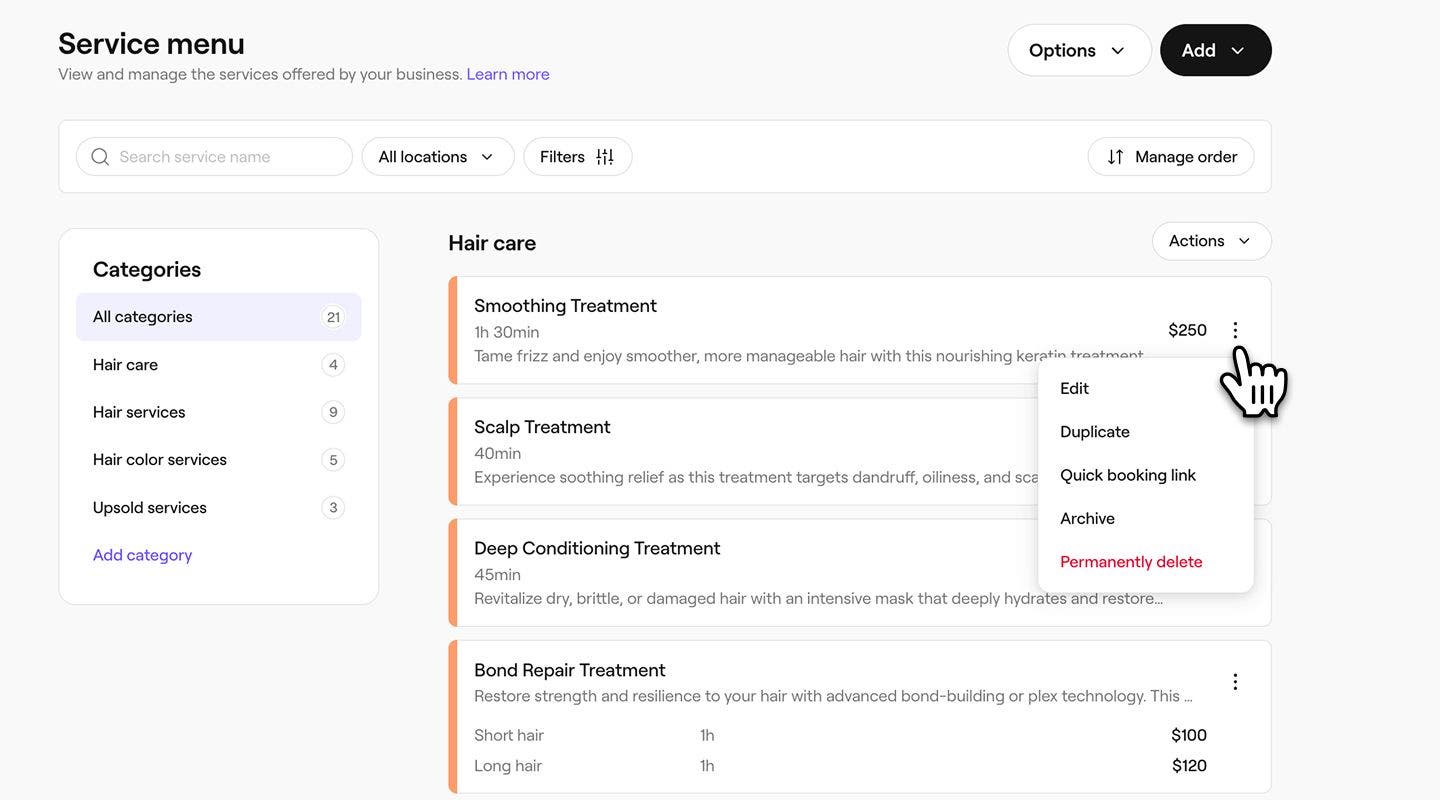
Task: Focus the Search service name field
Action: click(230, 157)
